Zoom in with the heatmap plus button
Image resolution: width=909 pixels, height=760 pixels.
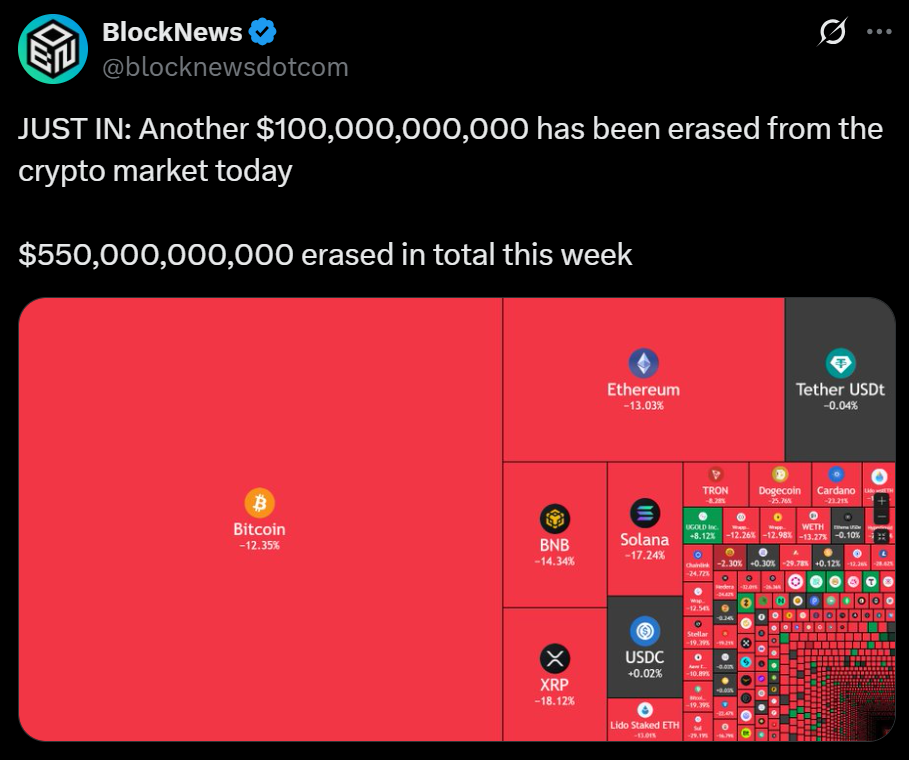pos(881,499)
